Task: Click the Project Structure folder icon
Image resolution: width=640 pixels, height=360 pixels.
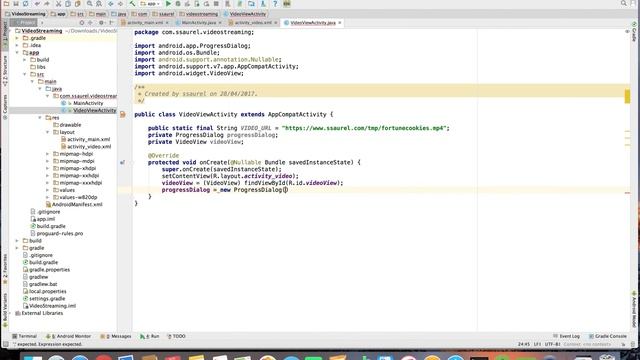Action: [x=251, y=4]
